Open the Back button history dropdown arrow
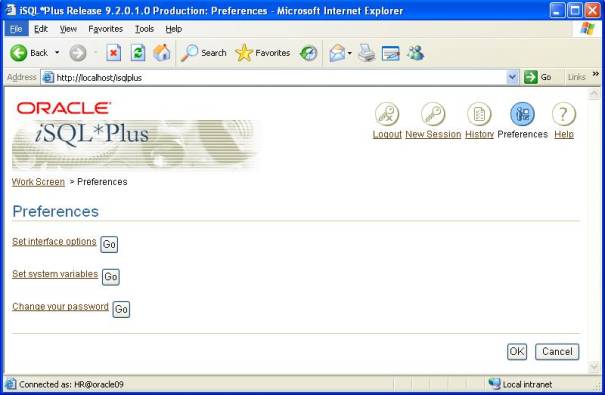Viewport: 605px width, 395px height. pyautogui.click(x=57, y=52)
